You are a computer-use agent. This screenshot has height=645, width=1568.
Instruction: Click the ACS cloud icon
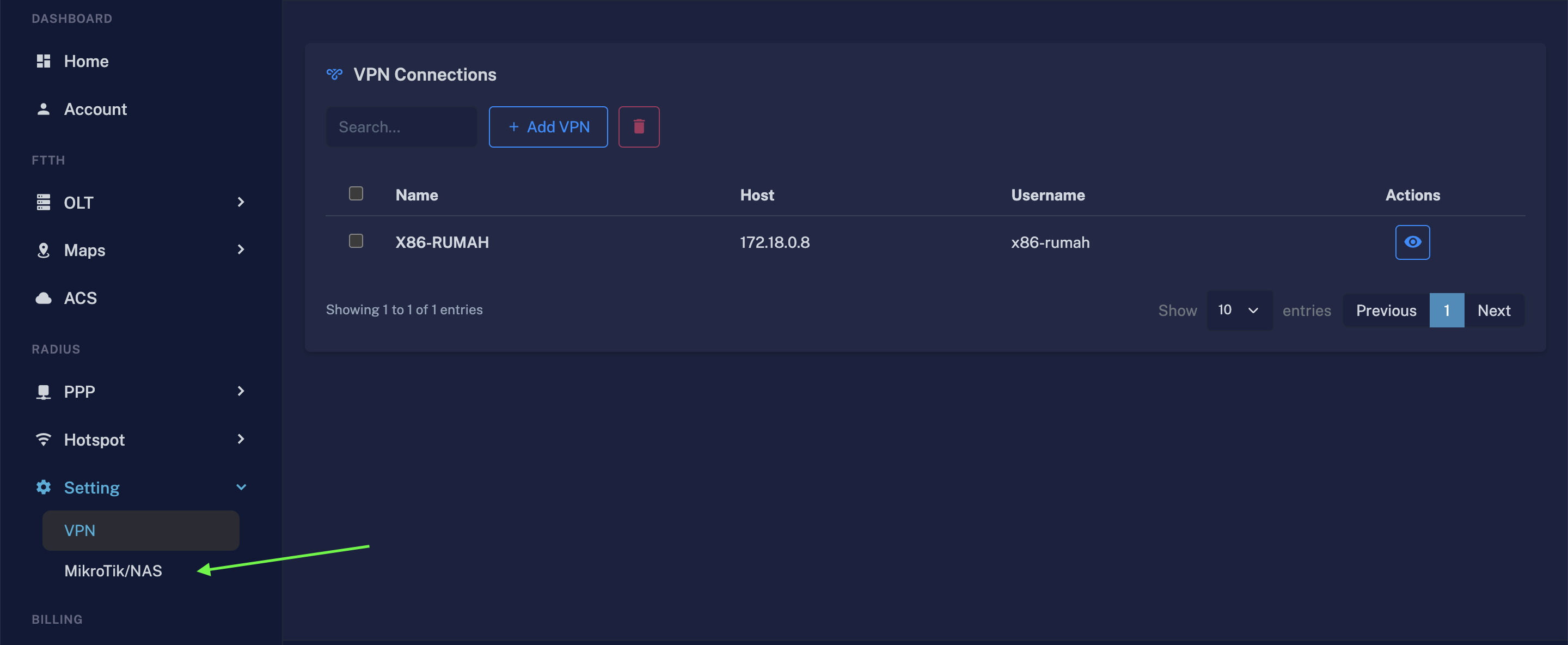click(x=43, y=298)
